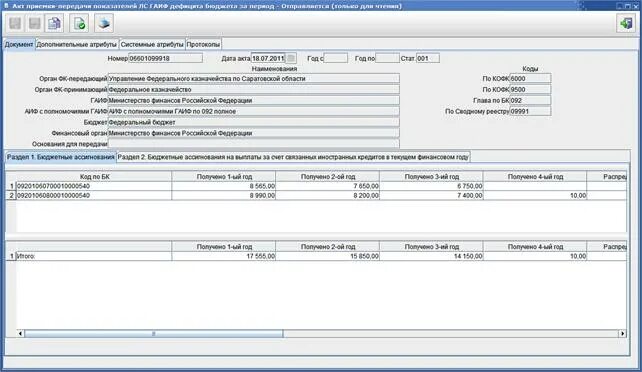This screenshot has height=372, width=642.
Task: Select the Раздел 2 foreign credits tab
Action: pyautogui.click(x=293, y=157)
